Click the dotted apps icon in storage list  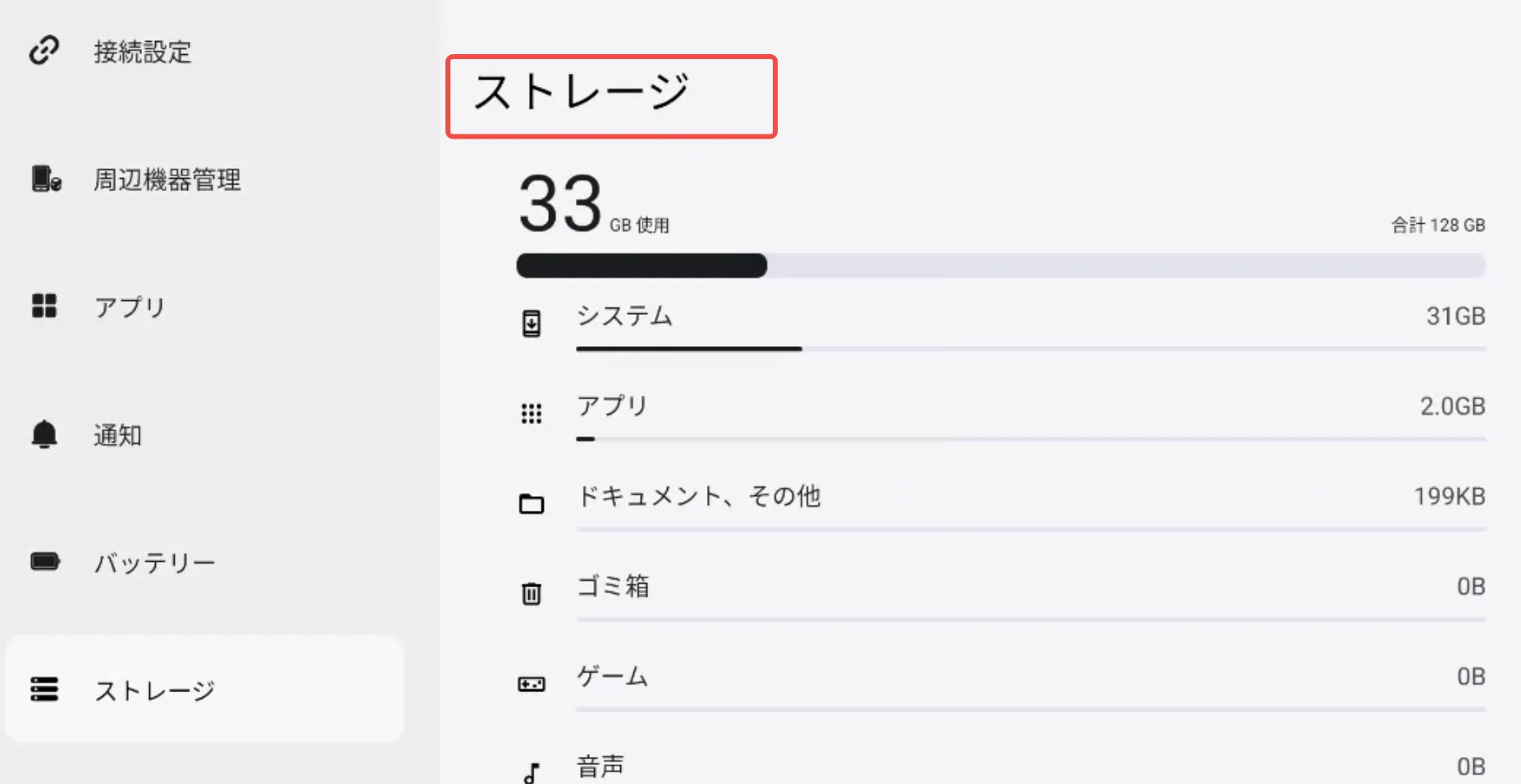532,413
